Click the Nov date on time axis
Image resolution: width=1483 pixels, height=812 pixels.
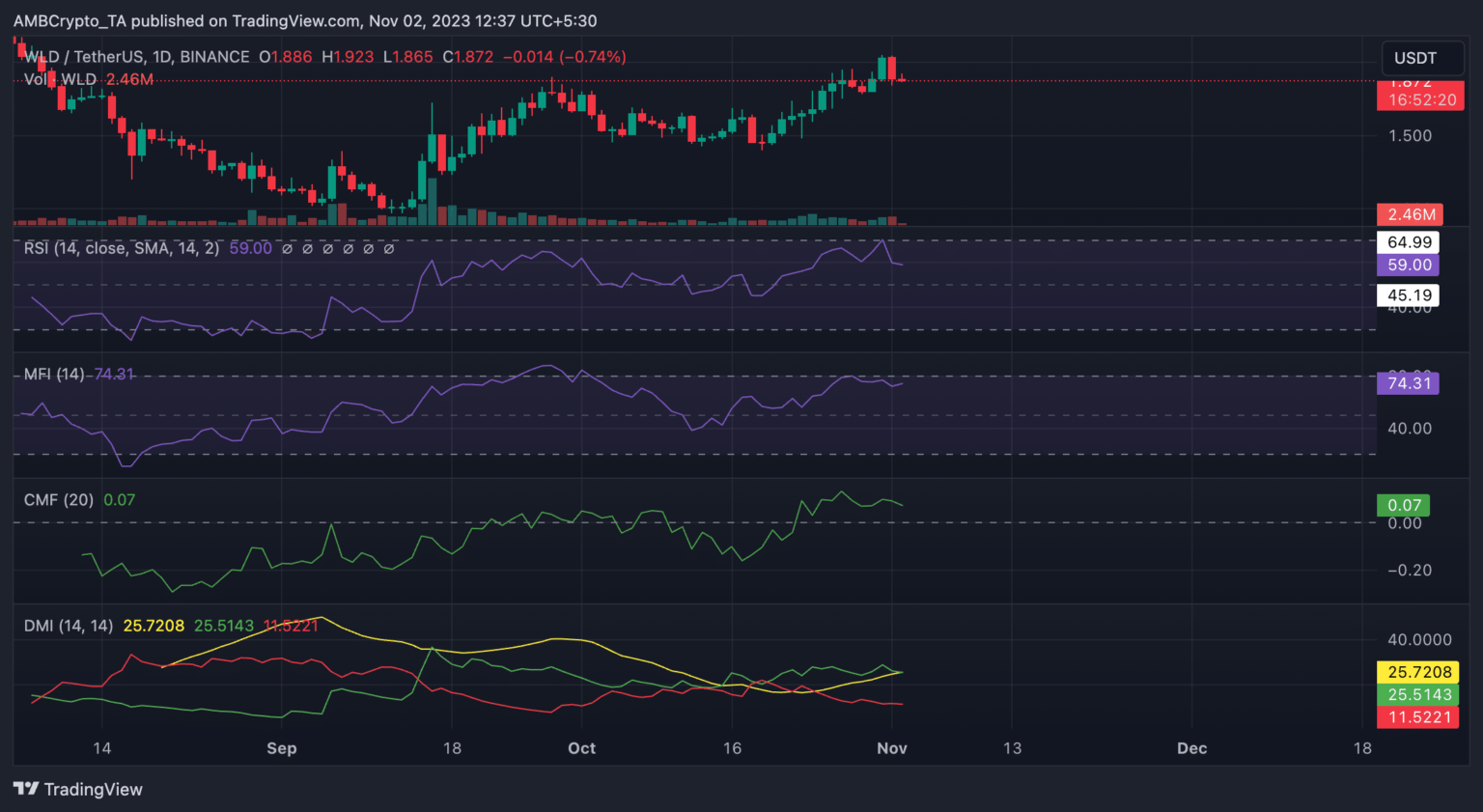[891, 748]
